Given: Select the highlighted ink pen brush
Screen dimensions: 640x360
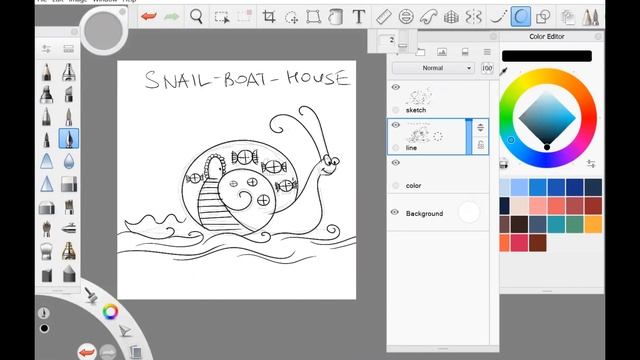Looking at the screenshot, I should 69,138.
